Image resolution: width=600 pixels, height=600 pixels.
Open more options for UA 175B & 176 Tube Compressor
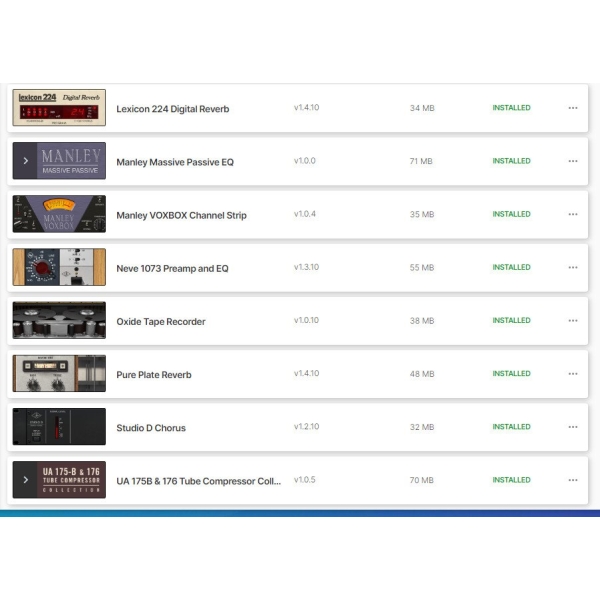[572, 480]
